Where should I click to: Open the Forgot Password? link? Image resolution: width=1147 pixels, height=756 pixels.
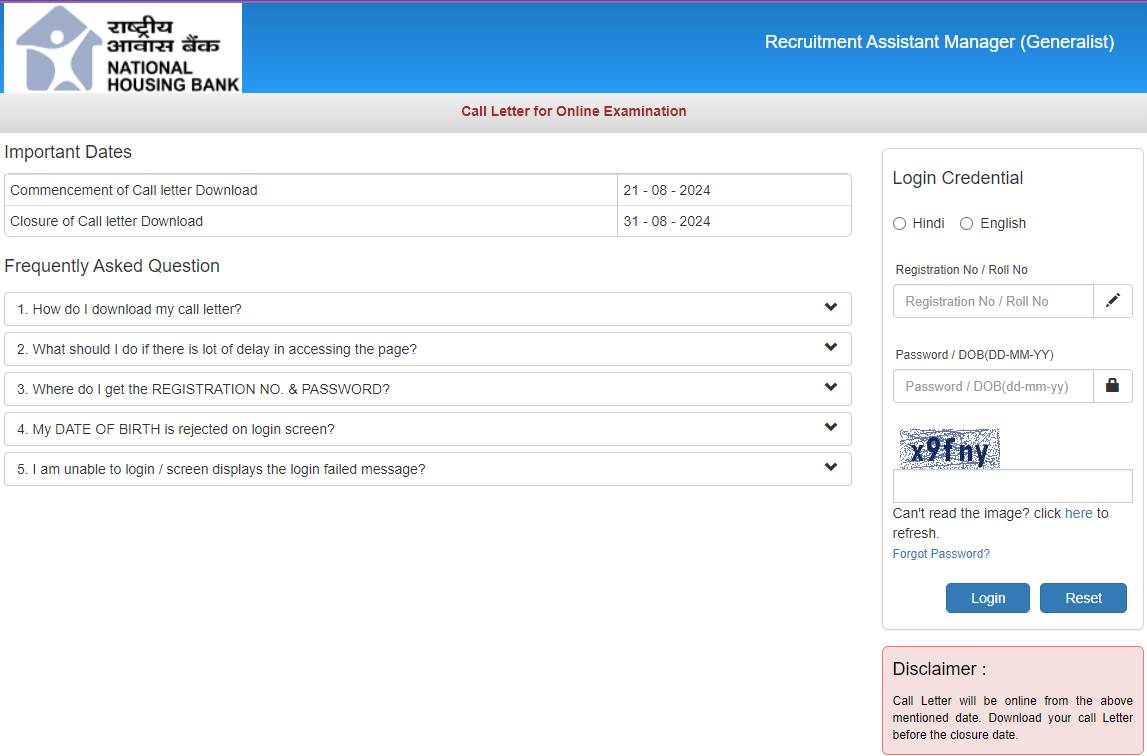click(x=941, y=553)
